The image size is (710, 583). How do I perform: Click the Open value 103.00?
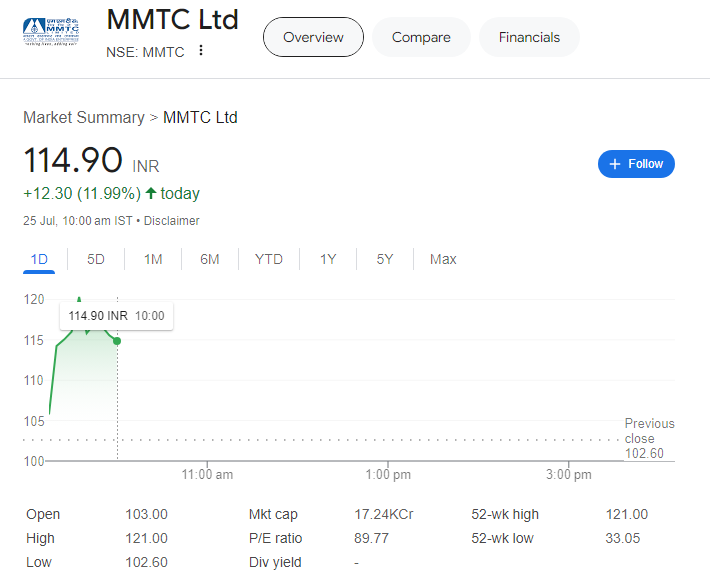click(x=146, y=515)
